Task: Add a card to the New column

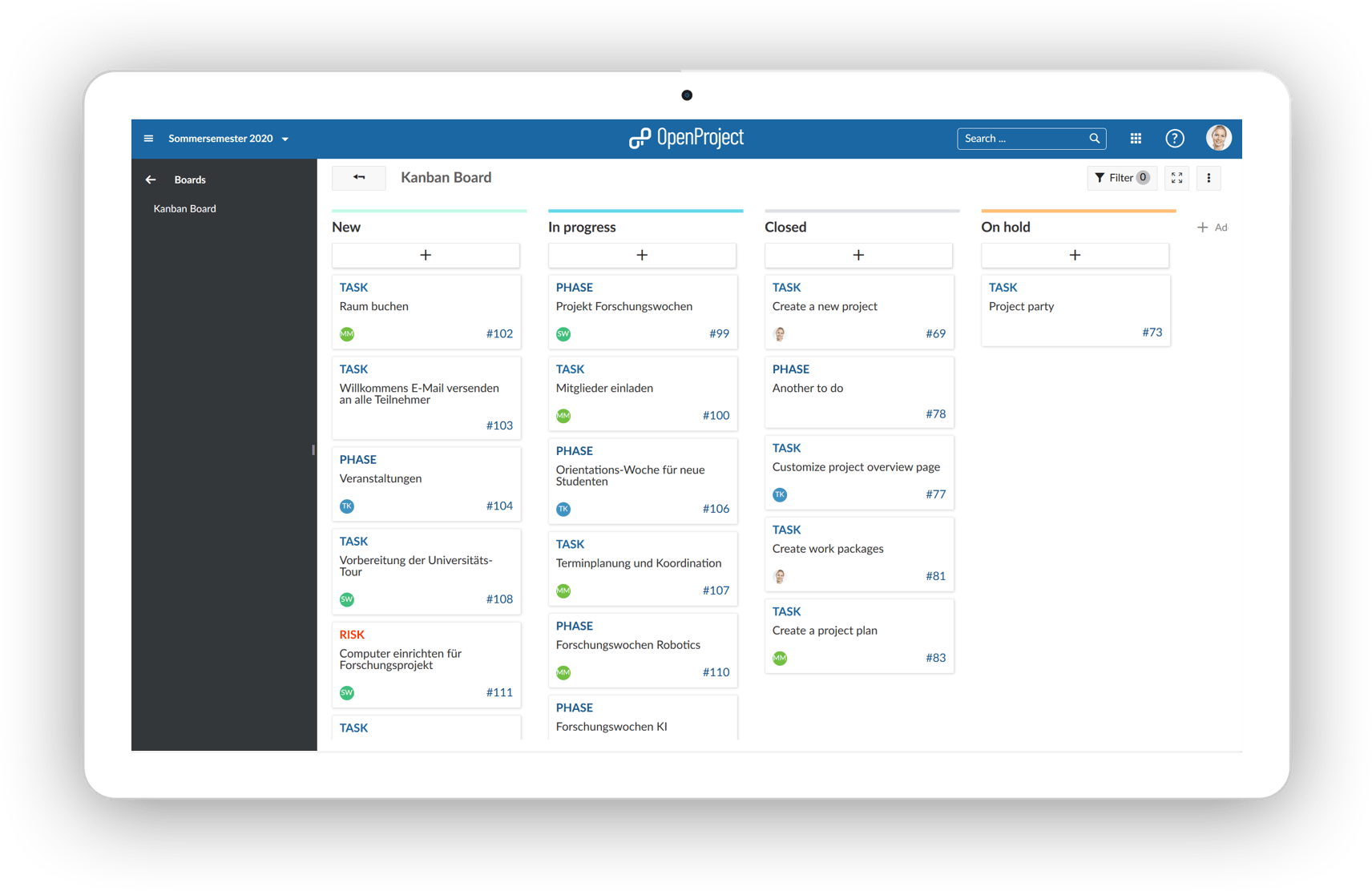Action: pyautogui.click(x=426, y=255)
